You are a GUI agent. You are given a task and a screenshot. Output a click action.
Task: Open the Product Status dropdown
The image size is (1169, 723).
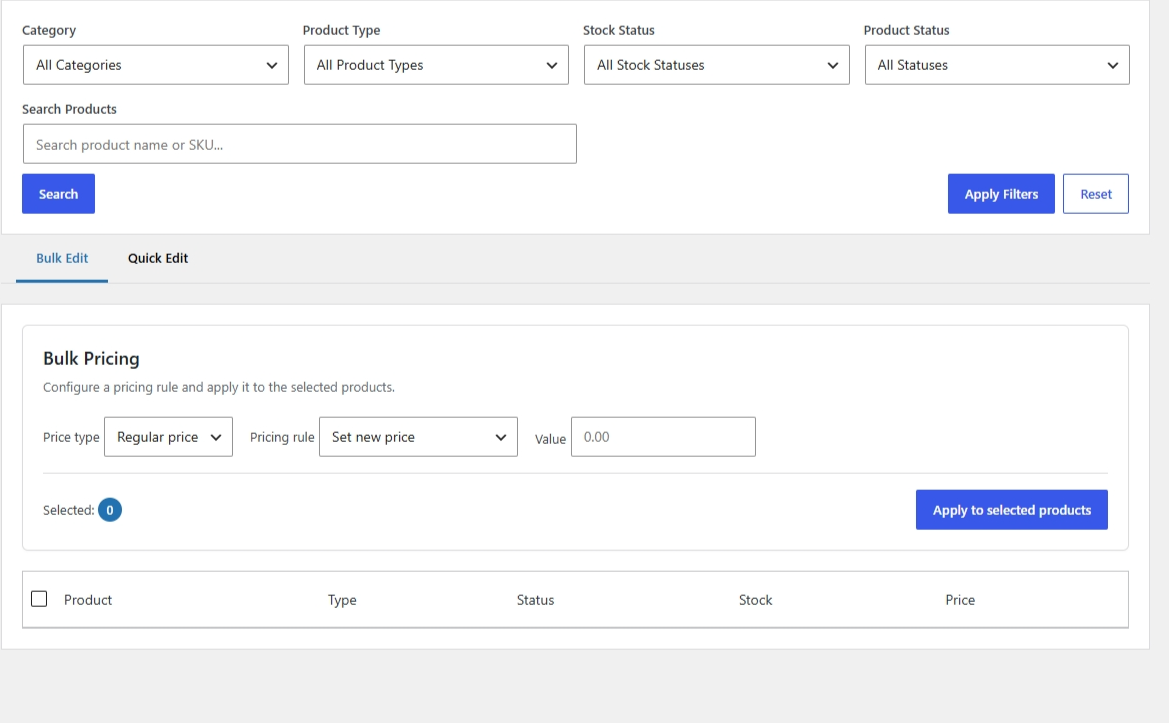point(997,65)
